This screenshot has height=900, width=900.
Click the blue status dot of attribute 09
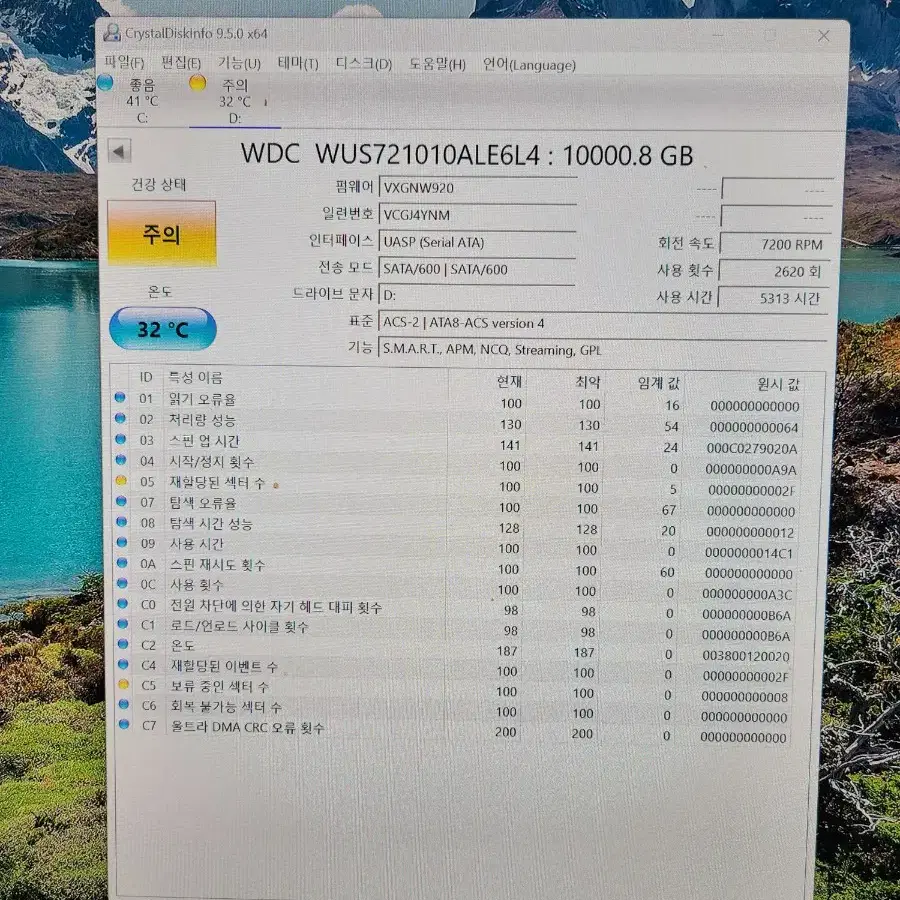(x=122, y=542)
